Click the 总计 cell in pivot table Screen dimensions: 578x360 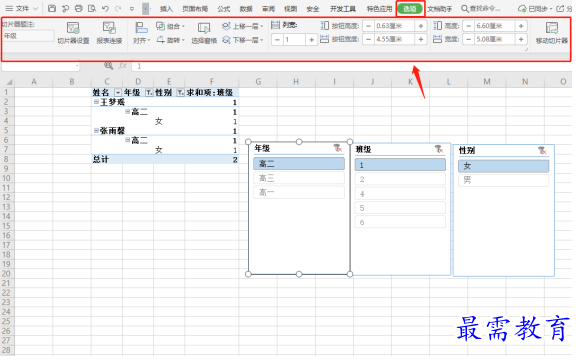pos(101,159)
